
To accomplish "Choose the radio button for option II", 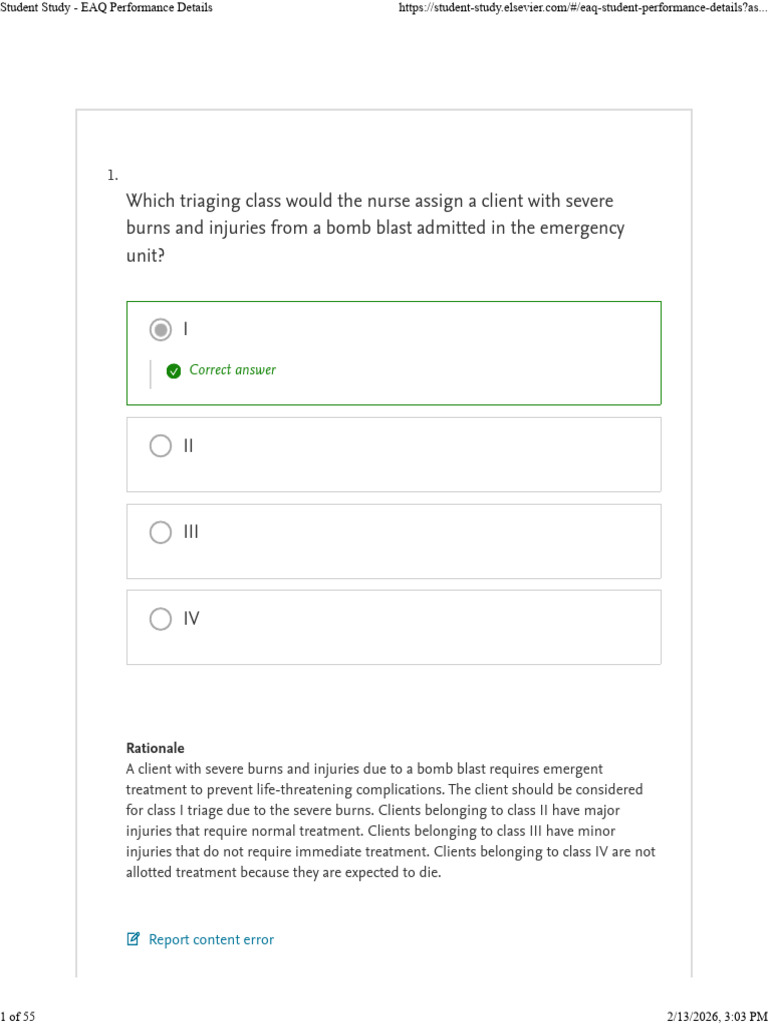I will click(161, 446).
